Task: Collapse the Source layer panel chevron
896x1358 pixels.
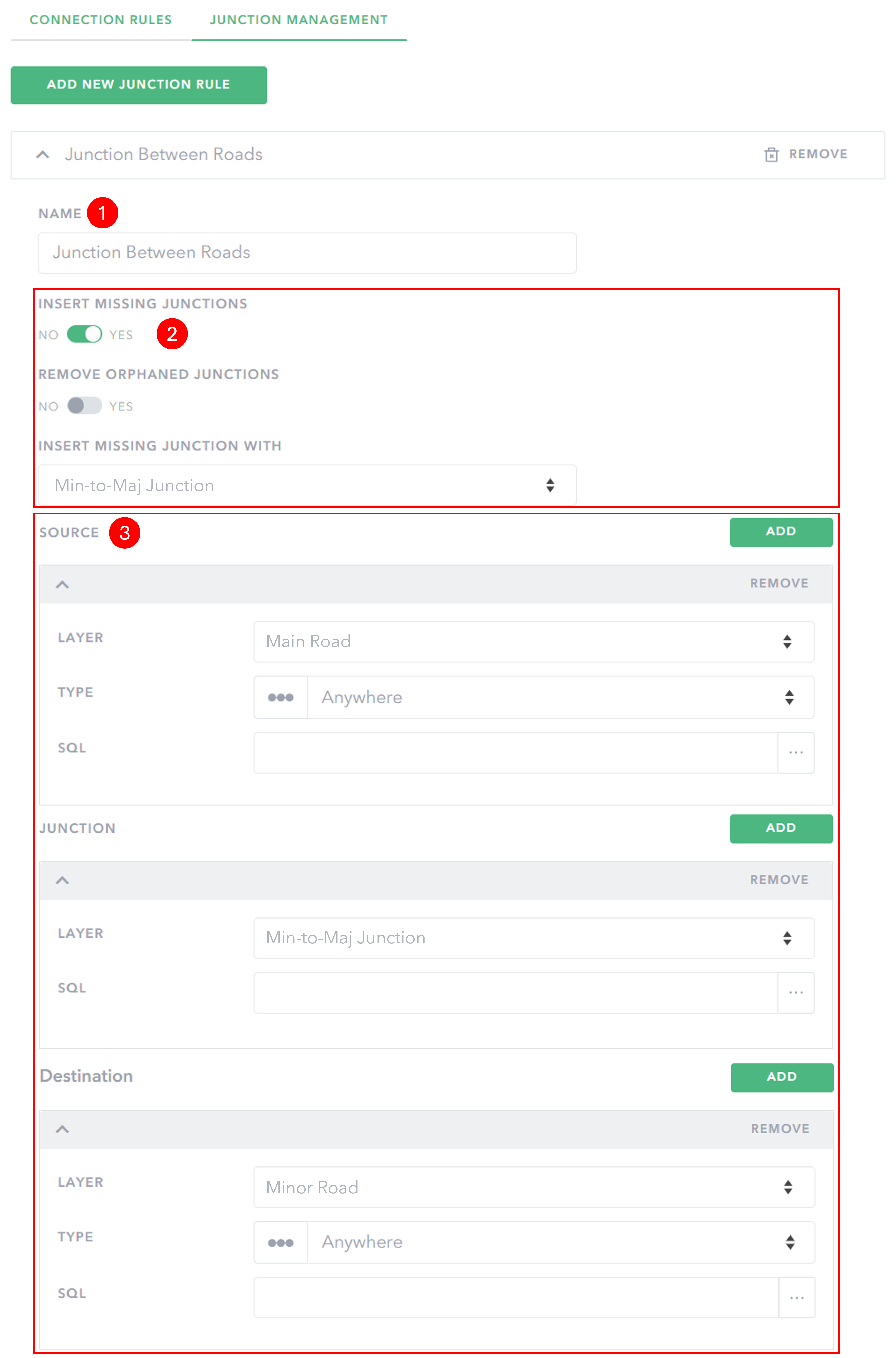Action: 62,584
